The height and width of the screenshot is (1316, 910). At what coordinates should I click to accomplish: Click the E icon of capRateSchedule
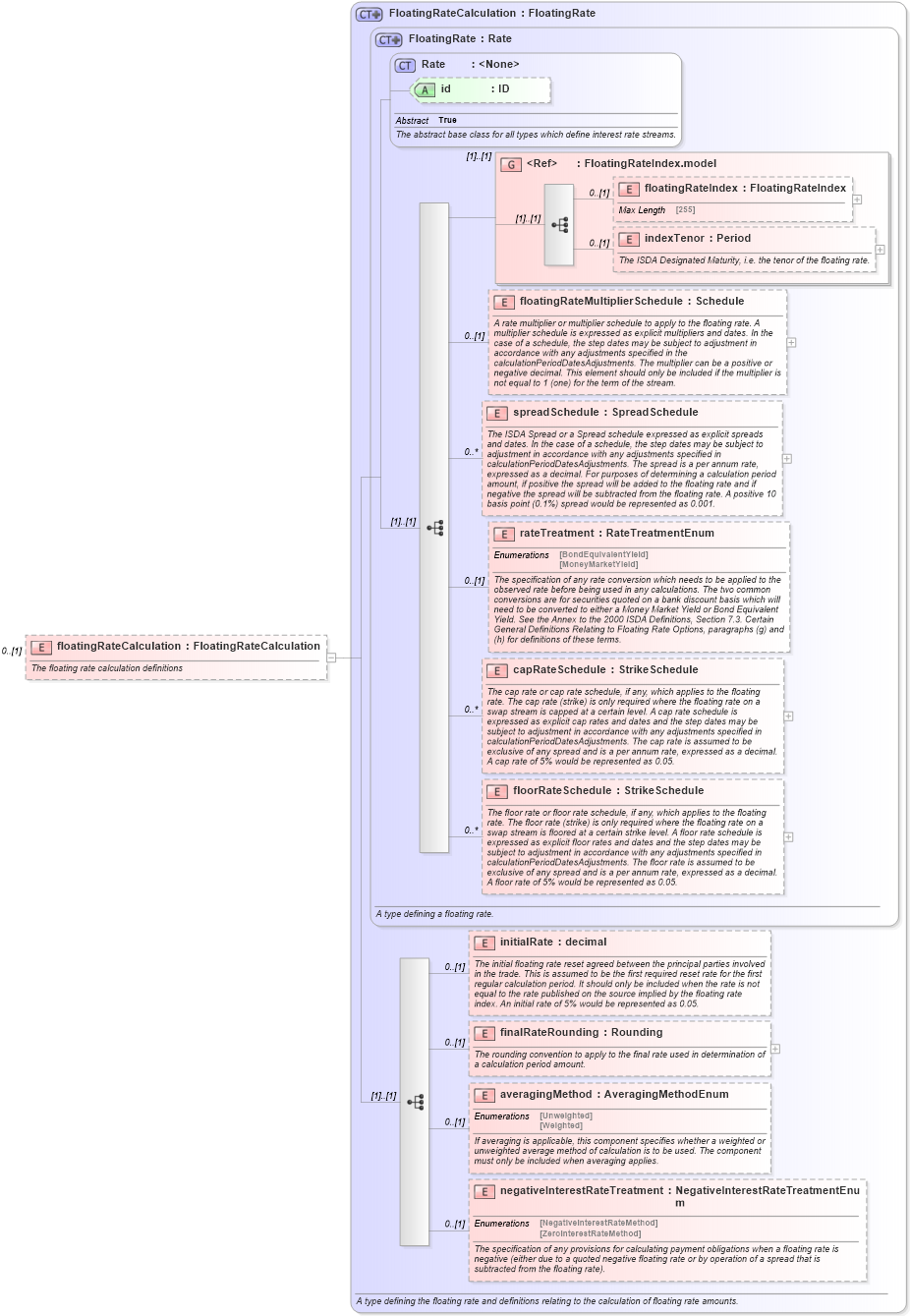[497, 670]
